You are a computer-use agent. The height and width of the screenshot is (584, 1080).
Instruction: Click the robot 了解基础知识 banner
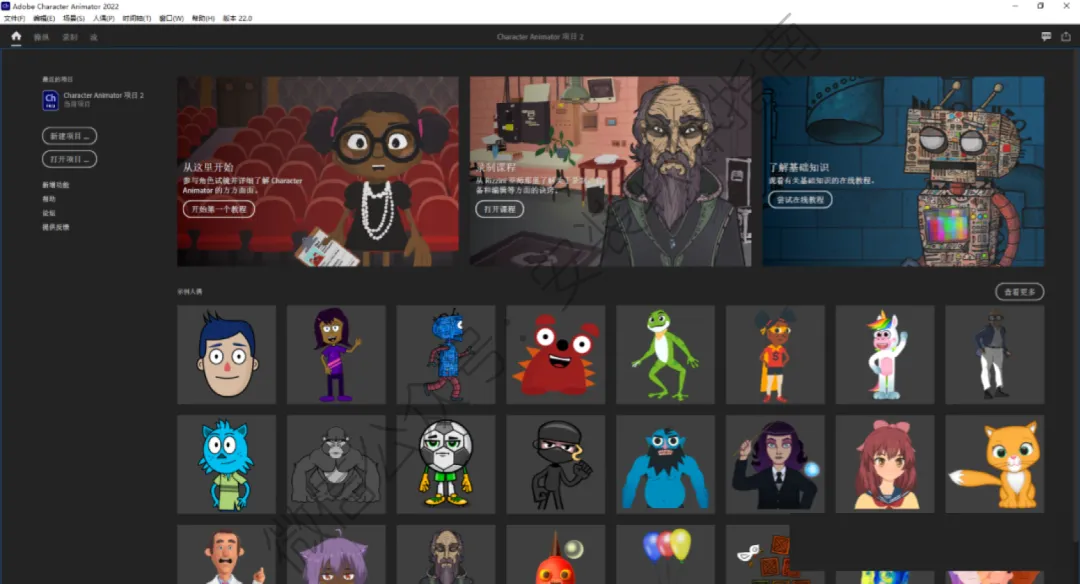(903, 171)
